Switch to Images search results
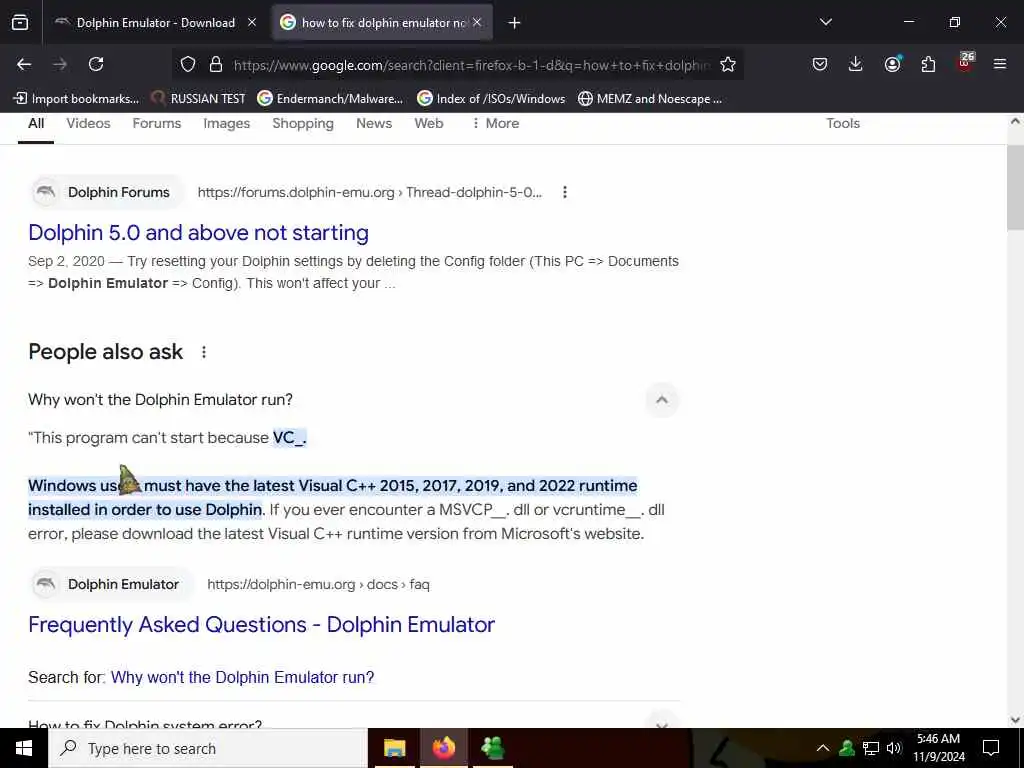 pyautogui.click(x=227, y=123)
